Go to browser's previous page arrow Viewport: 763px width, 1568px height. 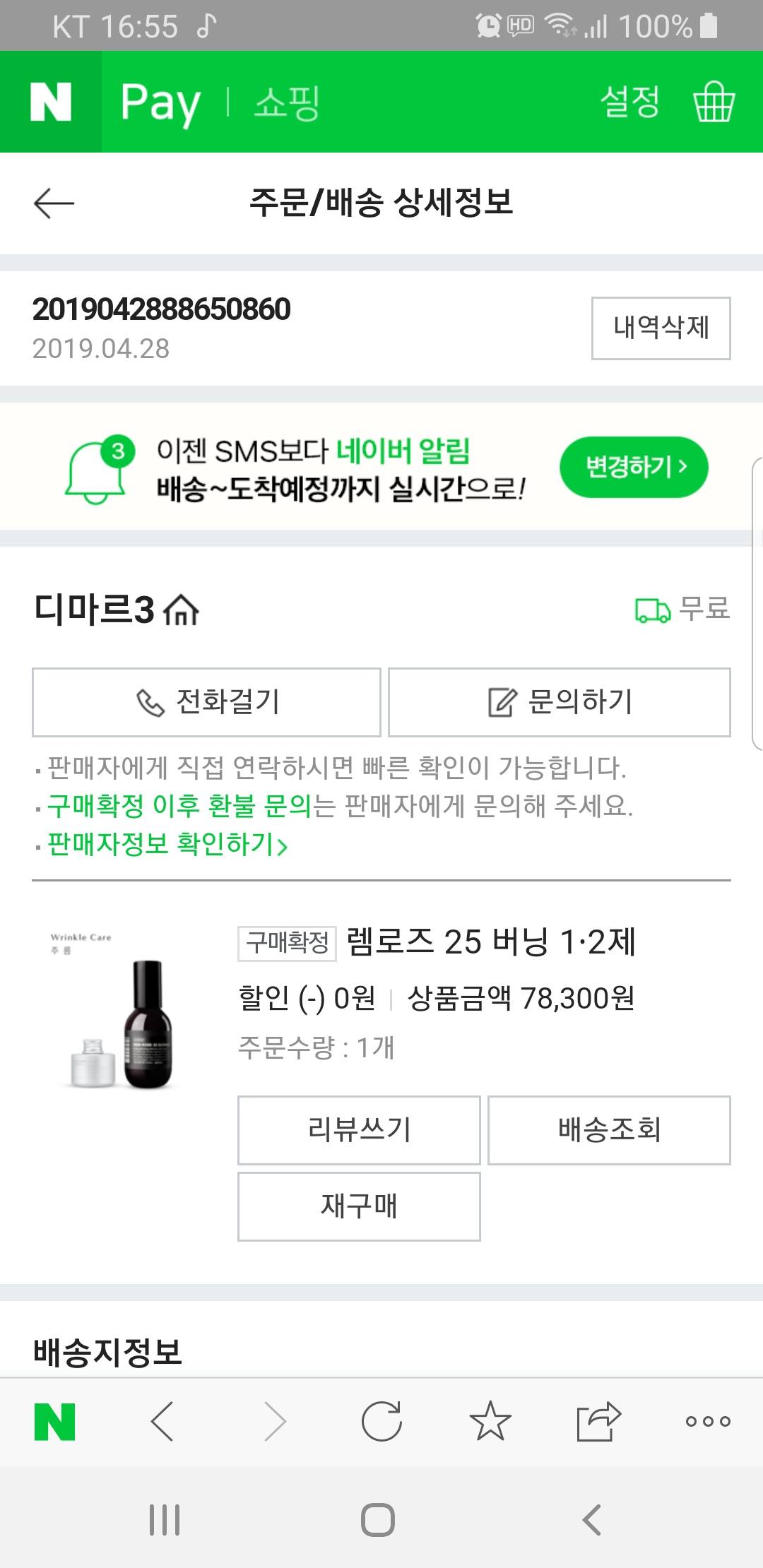coord(162,1420)
